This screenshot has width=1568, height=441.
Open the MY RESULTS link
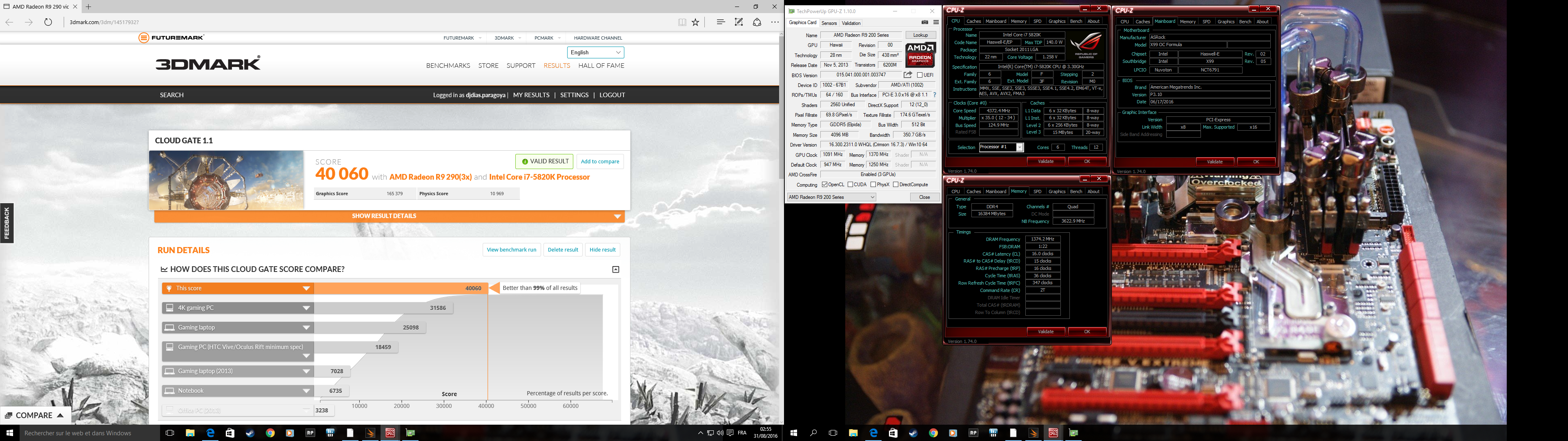(531, 95)
